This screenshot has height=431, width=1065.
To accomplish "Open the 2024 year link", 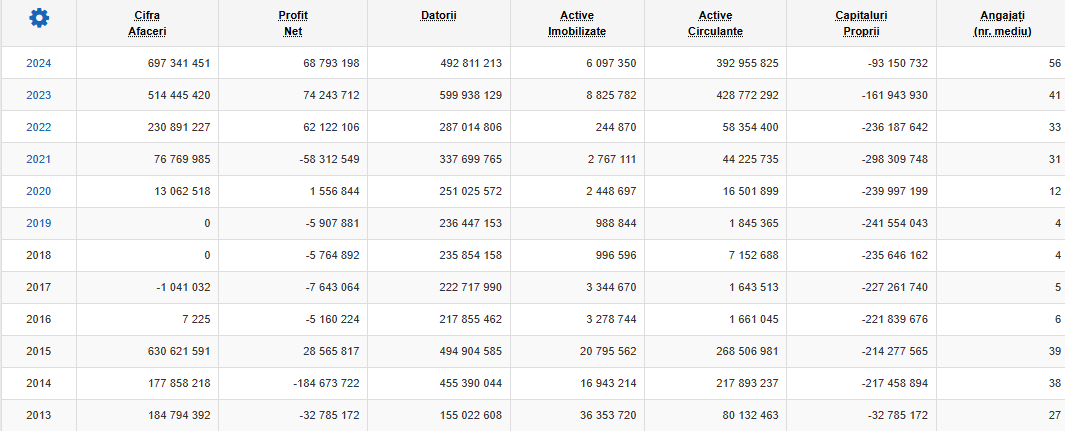I will 39,63.
